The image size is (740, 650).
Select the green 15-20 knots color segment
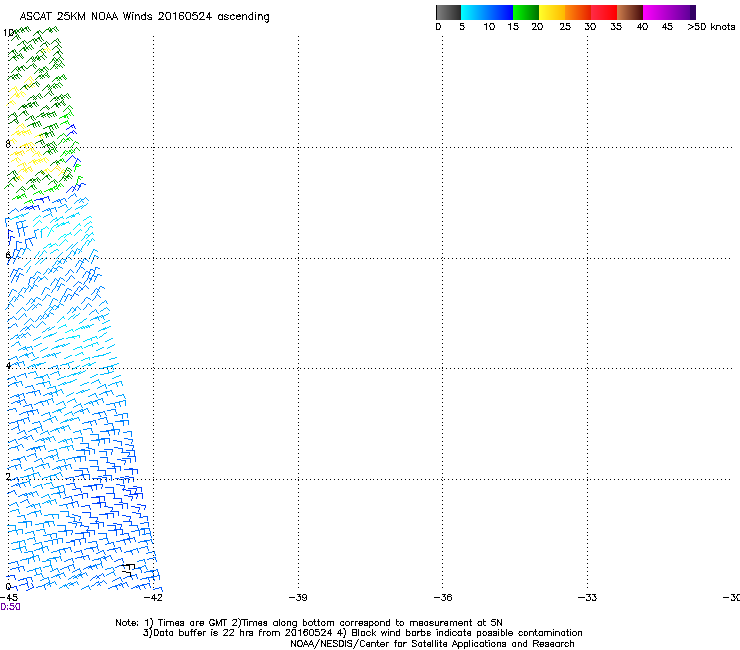click(526, 12)
